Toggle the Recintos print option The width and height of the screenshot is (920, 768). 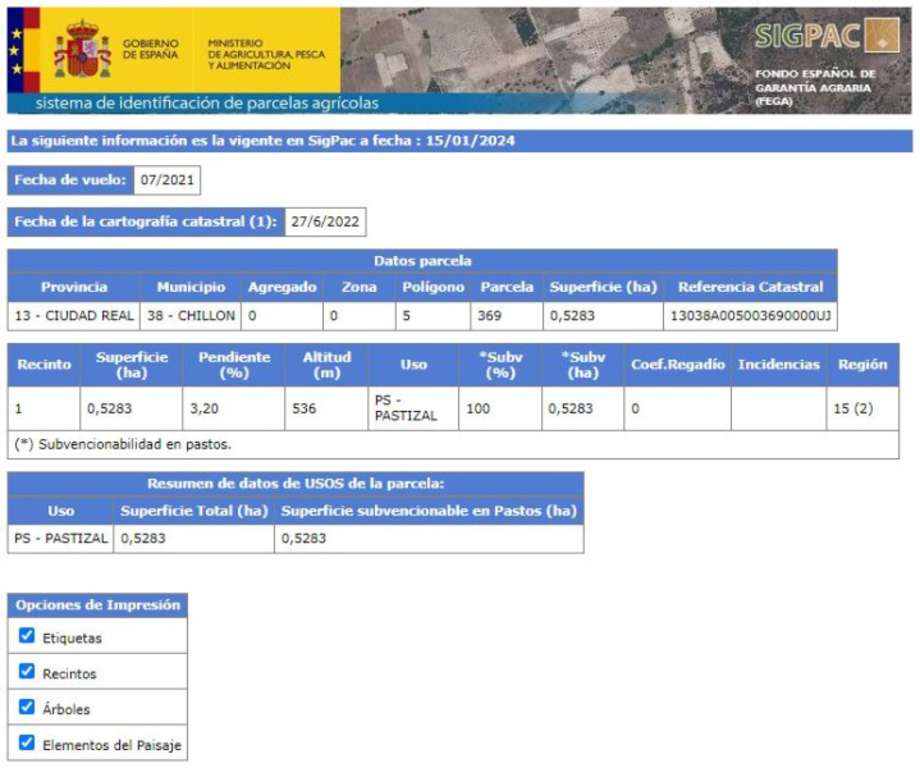point(27,672)
